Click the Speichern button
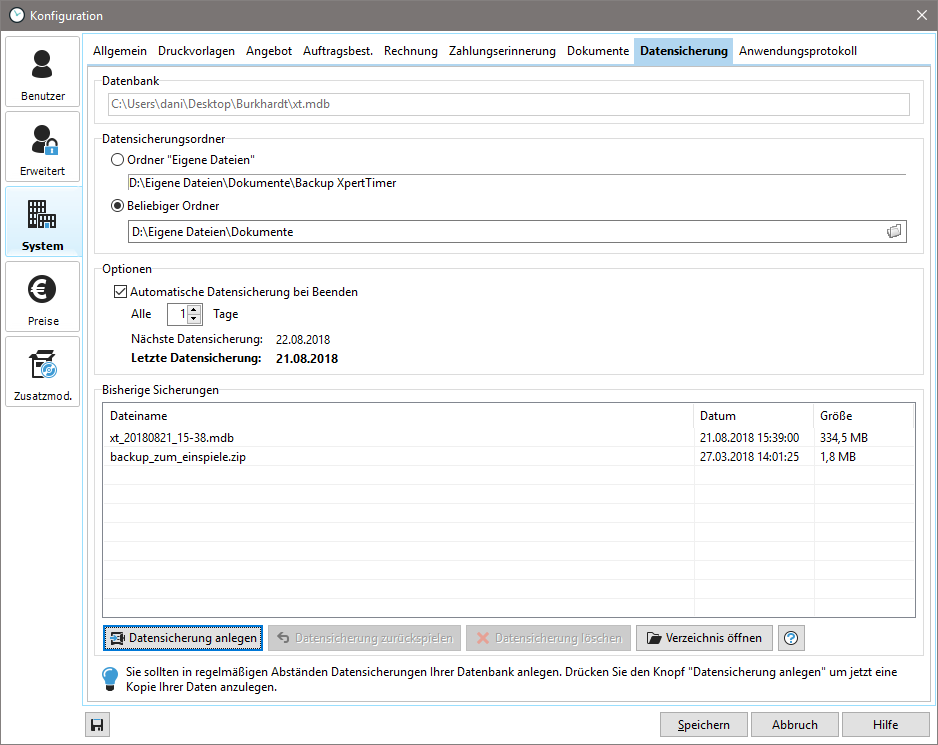Screen dimensions: 938x745 tap(703, 724)
